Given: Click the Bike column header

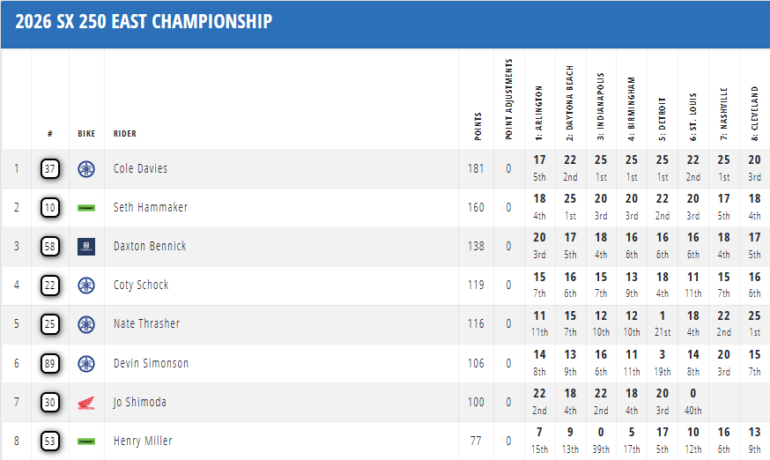Looking at the screenshot, I should (x=87, y=133).
